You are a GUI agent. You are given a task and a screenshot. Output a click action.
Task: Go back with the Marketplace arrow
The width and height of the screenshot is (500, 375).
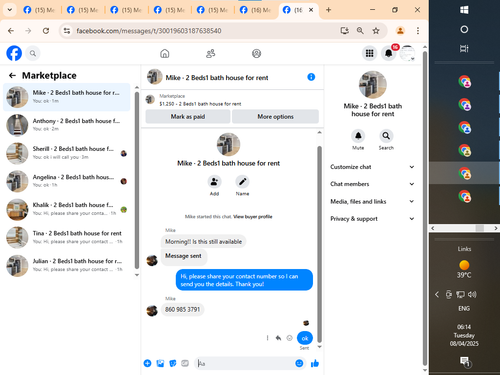(12, 76)
